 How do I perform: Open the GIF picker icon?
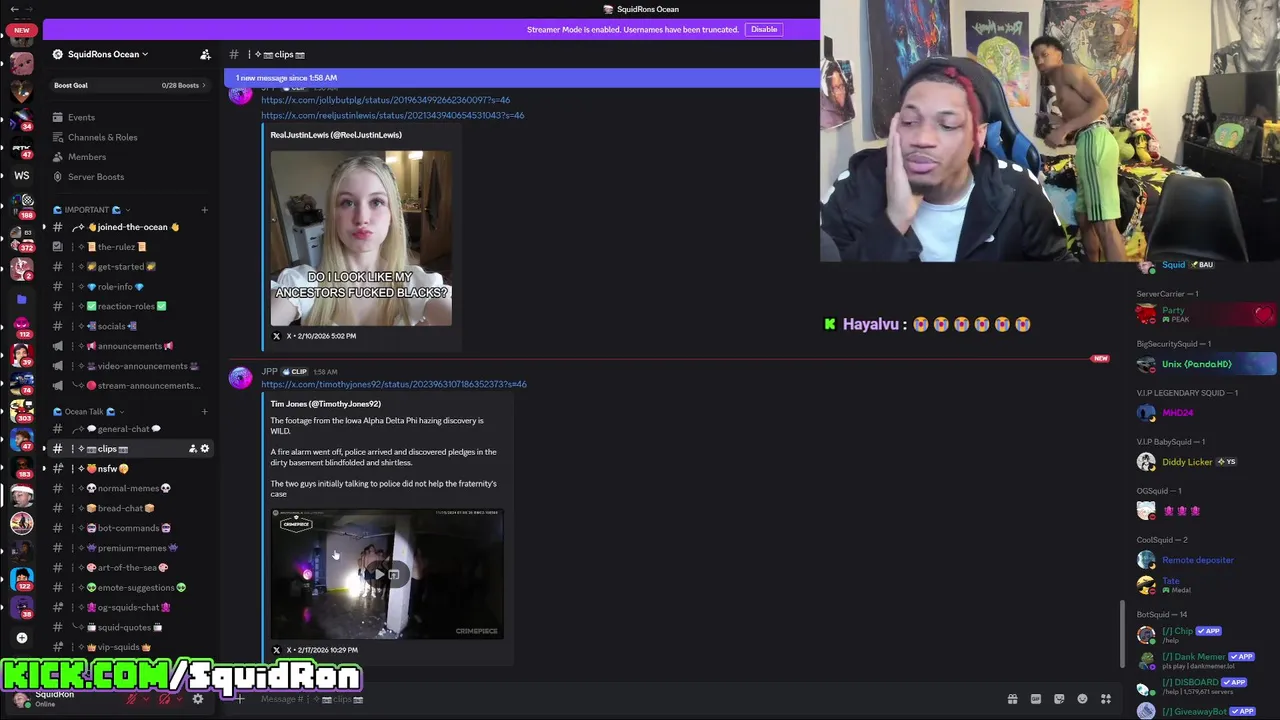click(x=1036, y=699)
